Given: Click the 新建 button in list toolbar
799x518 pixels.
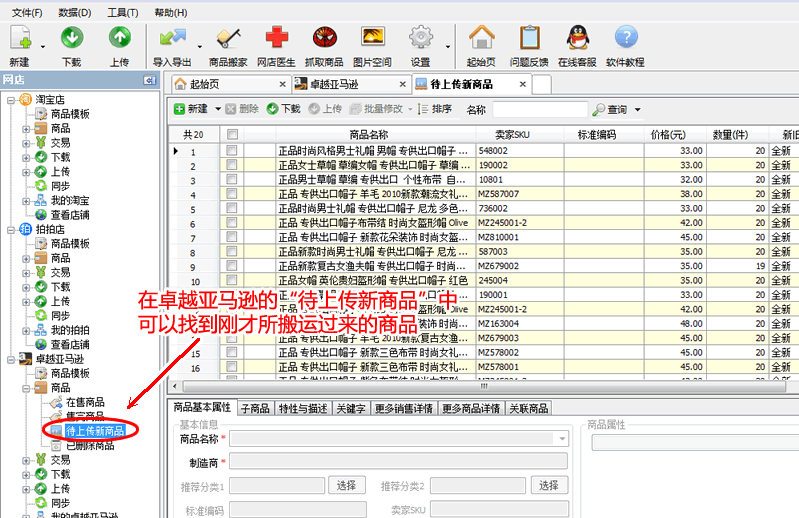Looking at the screenshot, I should pyautogui.click(x=192, y=109).
